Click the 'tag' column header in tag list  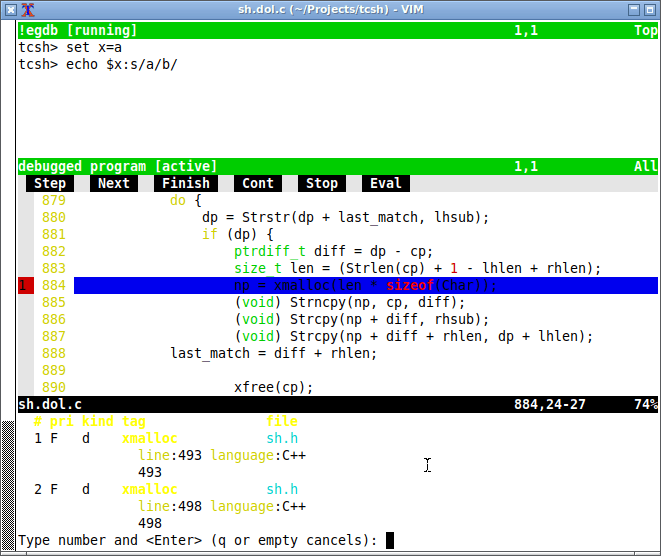tap(134, 421)
